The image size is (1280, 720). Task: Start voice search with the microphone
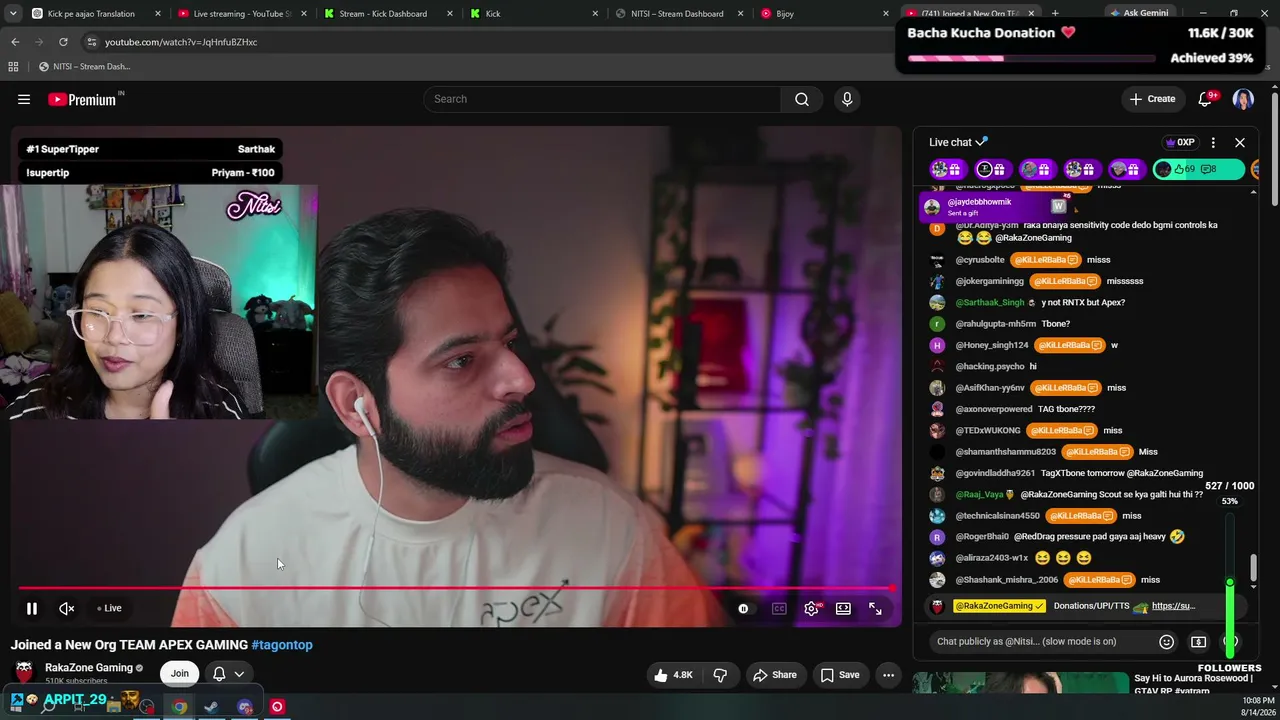[x=847, y=99]
